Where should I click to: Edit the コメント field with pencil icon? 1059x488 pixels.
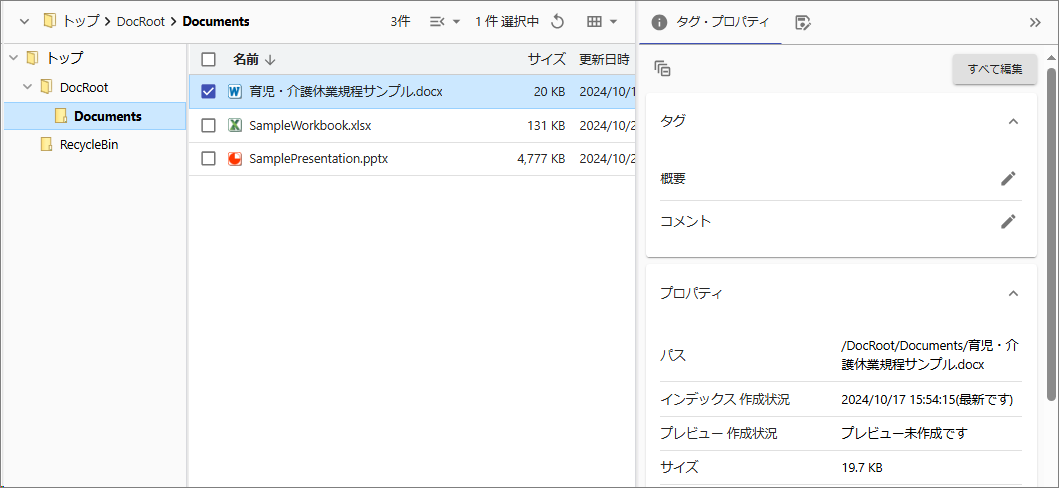point(1008,221)
